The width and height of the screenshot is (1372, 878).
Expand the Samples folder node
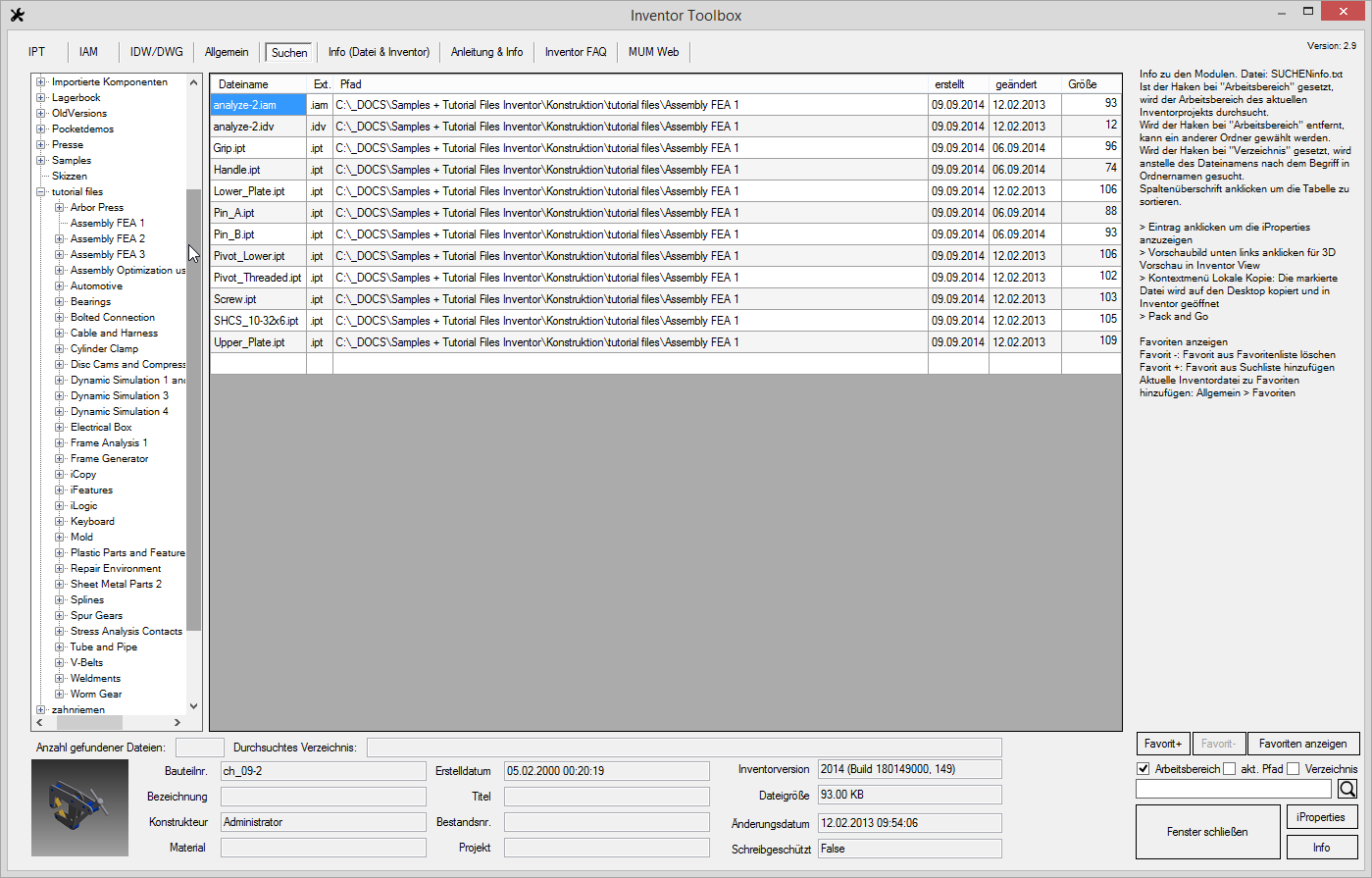[x=41, y=161]
